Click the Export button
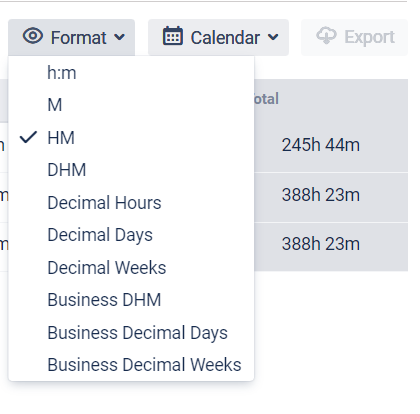This screenshot has height=414, width=420. 354,37
